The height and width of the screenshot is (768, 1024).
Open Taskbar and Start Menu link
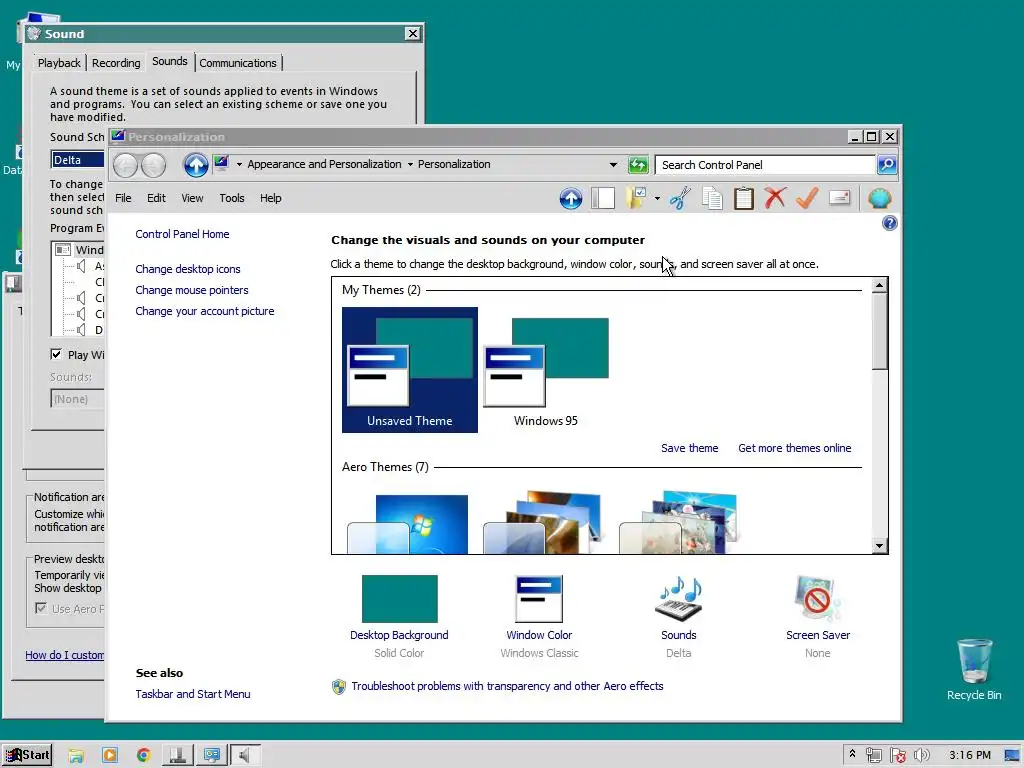pyautogui.click(x=193, y=694)
